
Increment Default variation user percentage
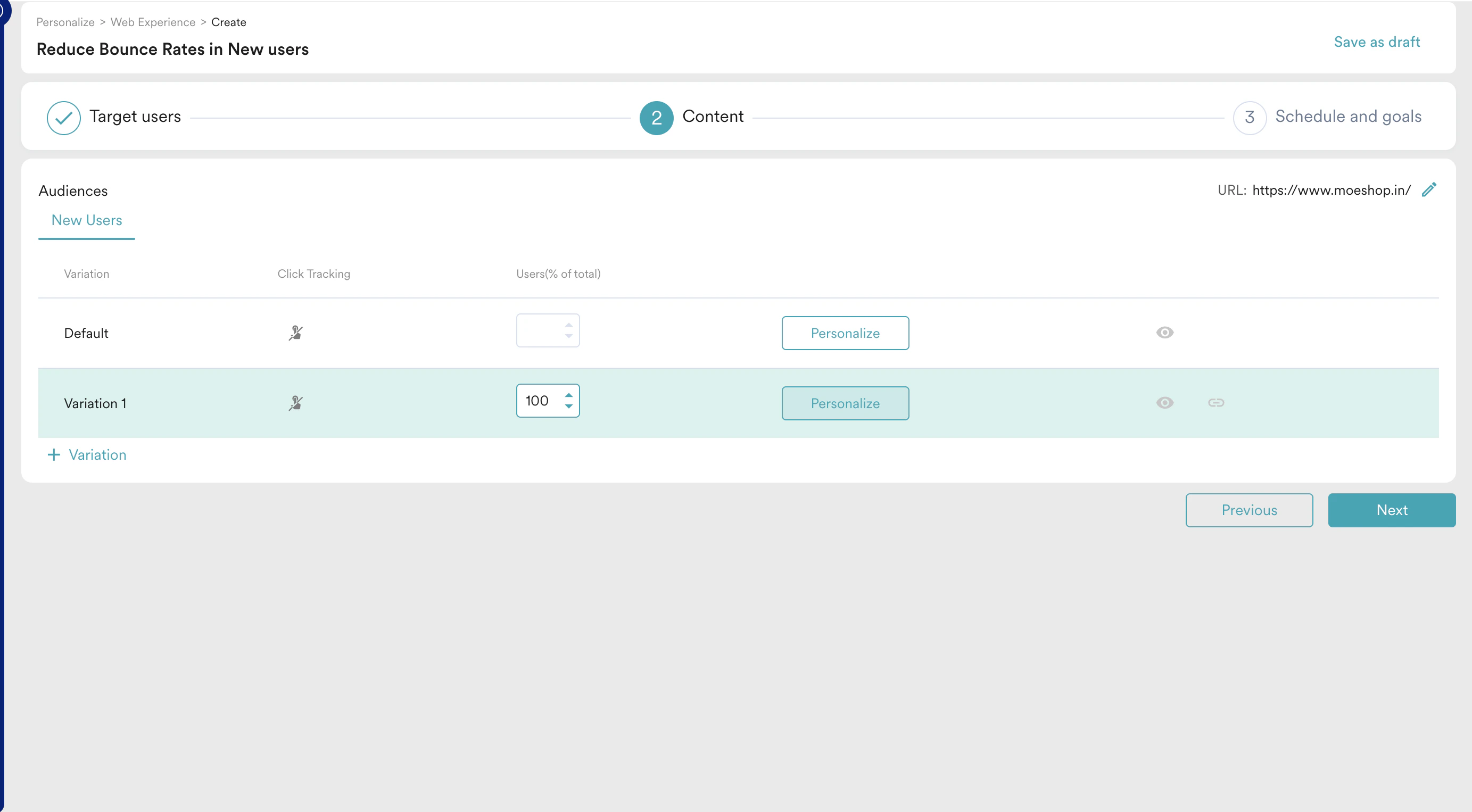tap(568, 325)
